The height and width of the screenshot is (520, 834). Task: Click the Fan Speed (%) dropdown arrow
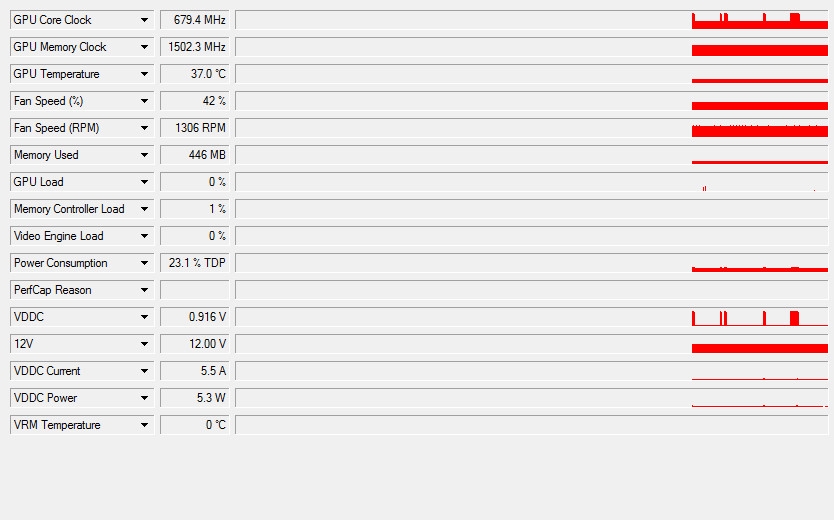click(x=145, y=101)
